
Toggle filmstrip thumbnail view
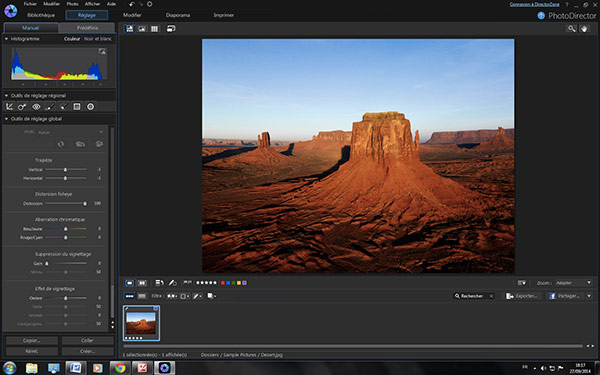(x=129, y=296)
